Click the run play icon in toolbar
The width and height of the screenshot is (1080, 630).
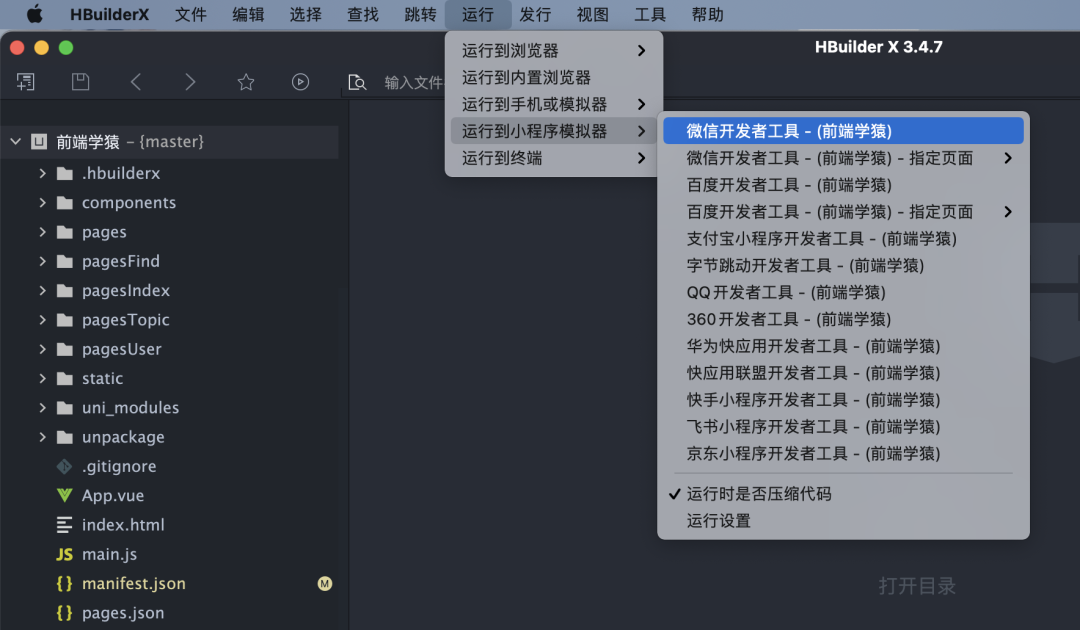coord(300,82)
